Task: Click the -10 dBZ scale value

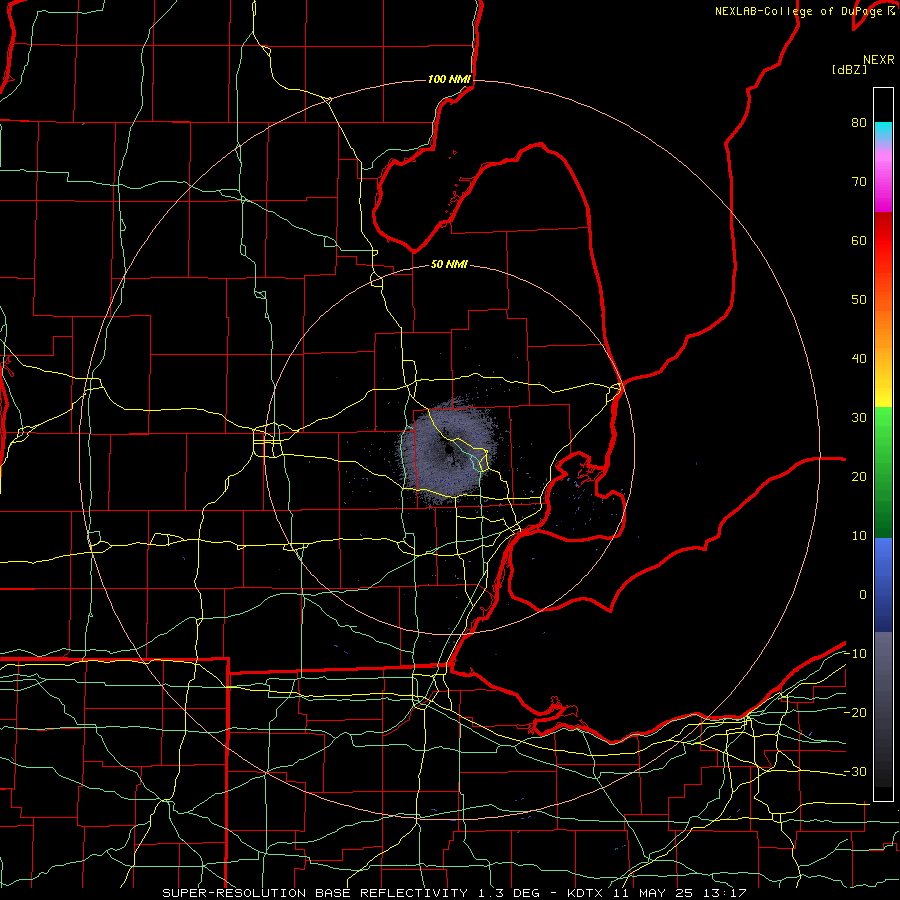Action: pos(855,654)
